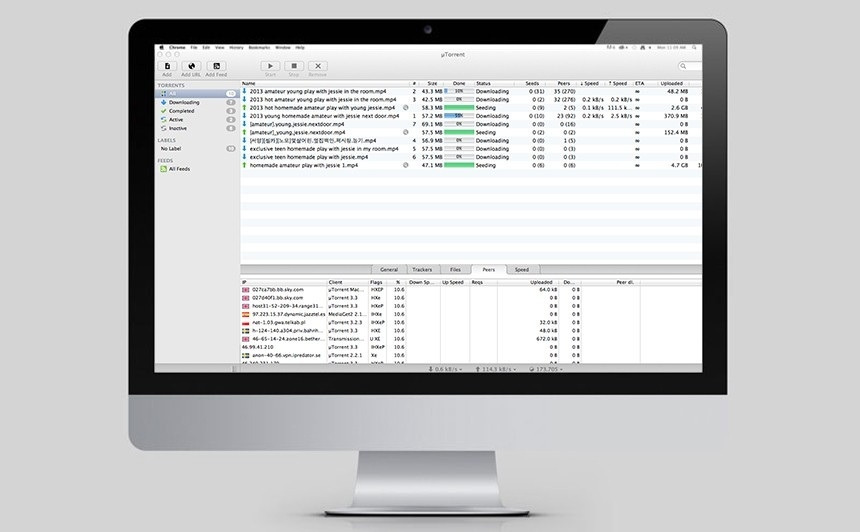The height and width of the screenshot is (532, 860).
Task: Sort torrents by the Seeds column header
Action: (532, 83)
